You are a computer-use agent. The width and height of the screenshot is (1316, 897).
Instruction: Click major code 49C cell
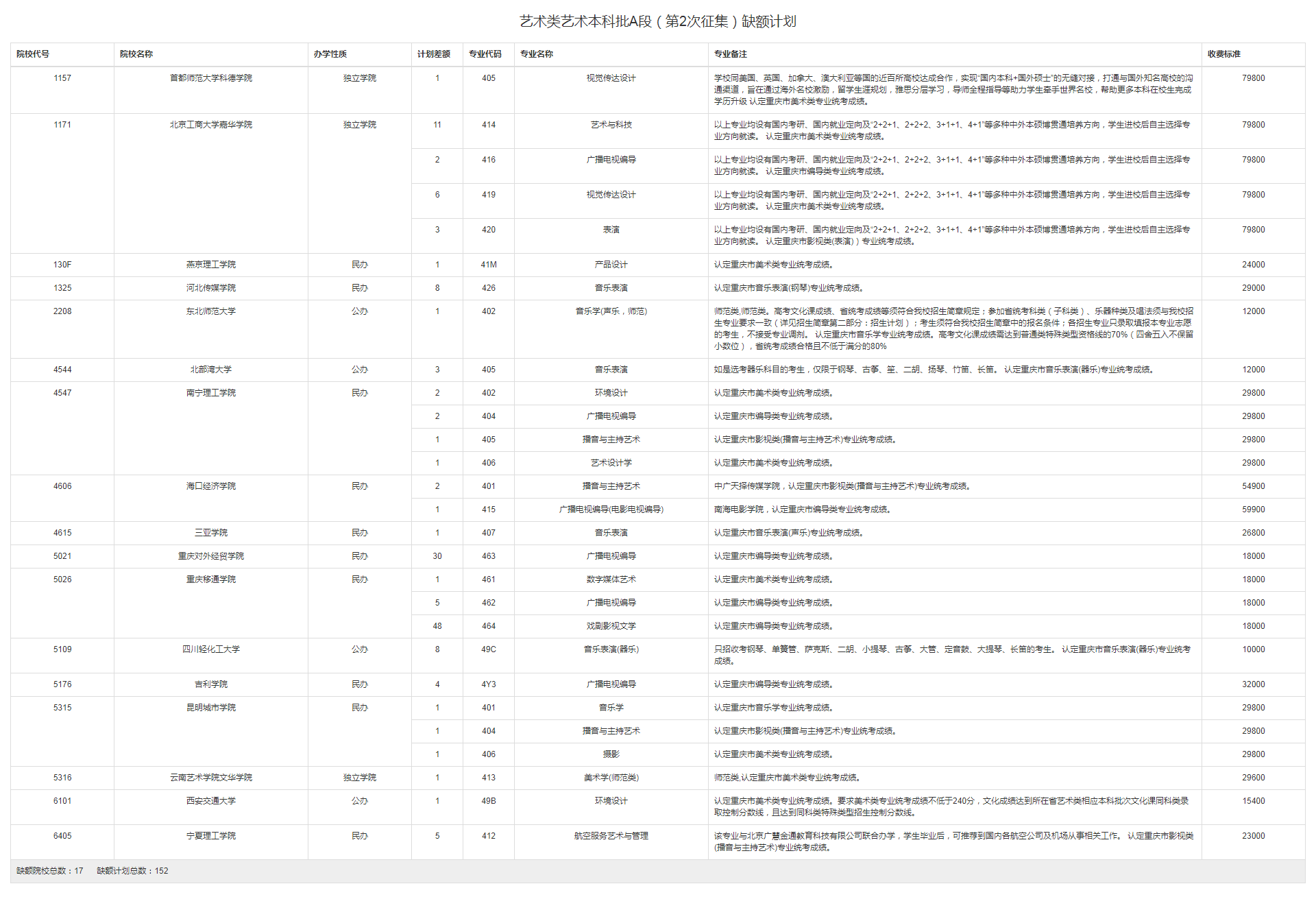click(489, 649)
